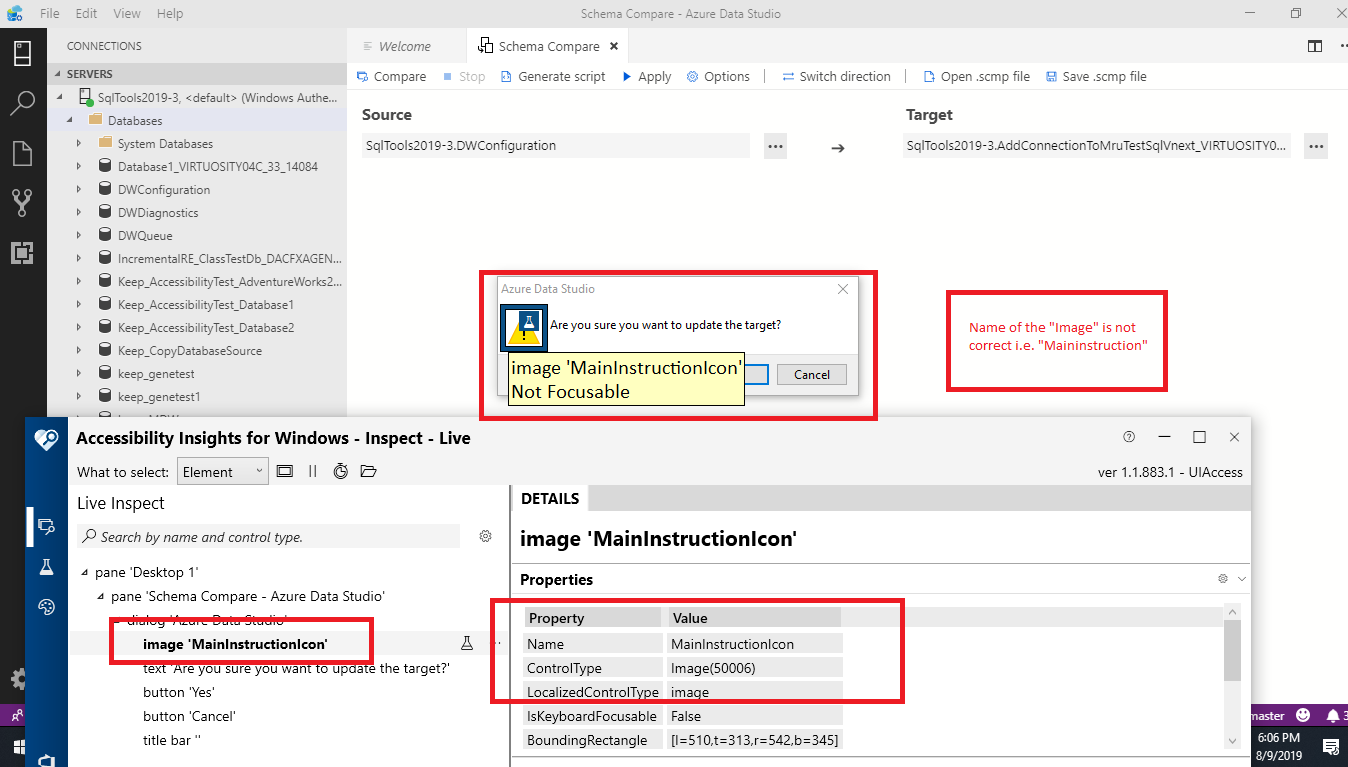Open the Connections panel in Azure Data Studio
The width and height of the screenshot is (1348, 767).
click(x=22, y=53)
